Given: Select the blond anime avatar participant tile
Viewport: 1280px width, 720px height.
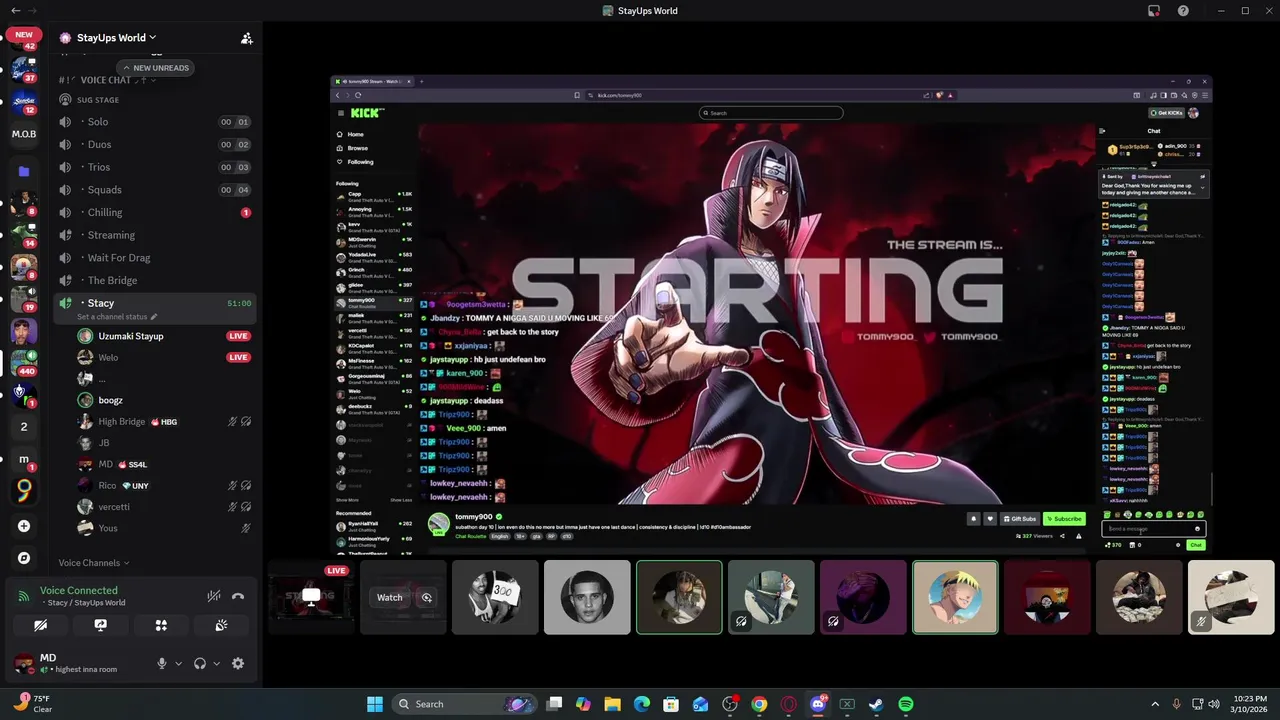Looking at the screenshot, I should coord(955,598).
